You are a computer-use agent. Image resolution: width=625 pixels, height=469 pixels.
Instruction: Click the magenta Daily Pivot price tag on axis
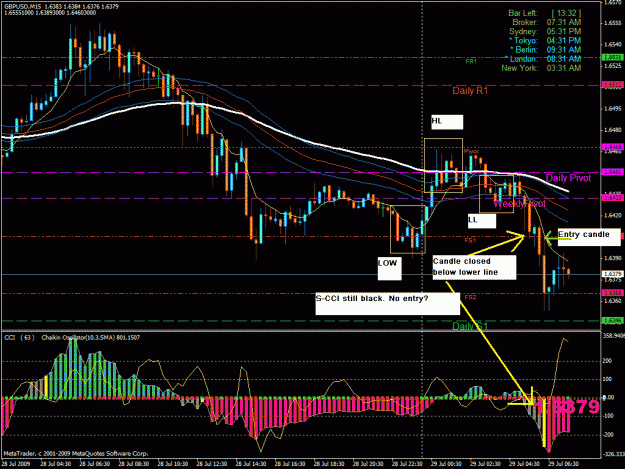(x=613, y=173)
